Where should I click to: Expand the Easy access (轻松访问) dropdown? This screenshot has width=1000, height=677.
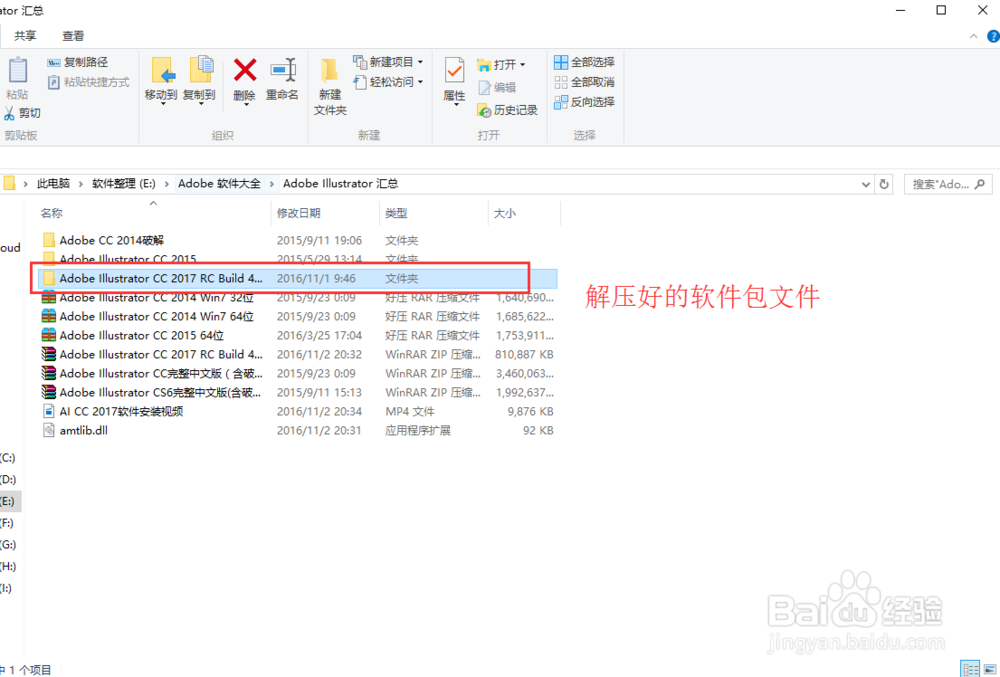coord(420,82)
